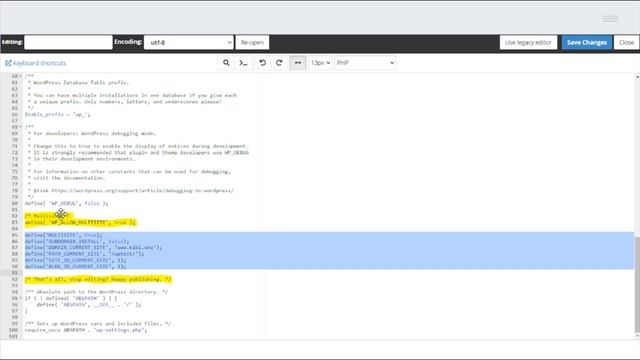This screenshot has height=360, width=640.
Task: Close the file editor
Action: click(626, 42)
